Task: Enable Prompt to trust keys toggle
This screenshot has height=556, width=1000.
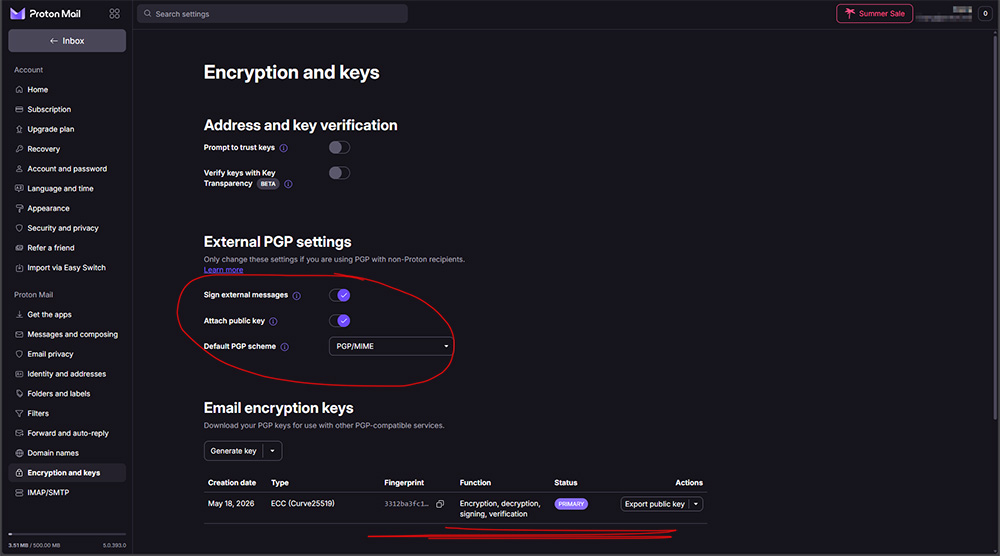Action: click(339, 147)
